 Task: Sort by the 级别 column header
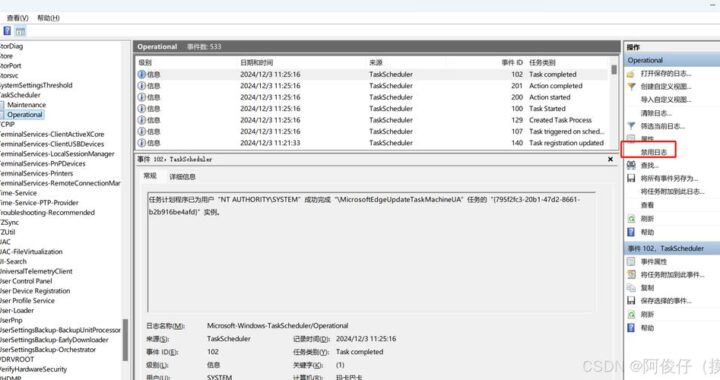pos(145,62)
